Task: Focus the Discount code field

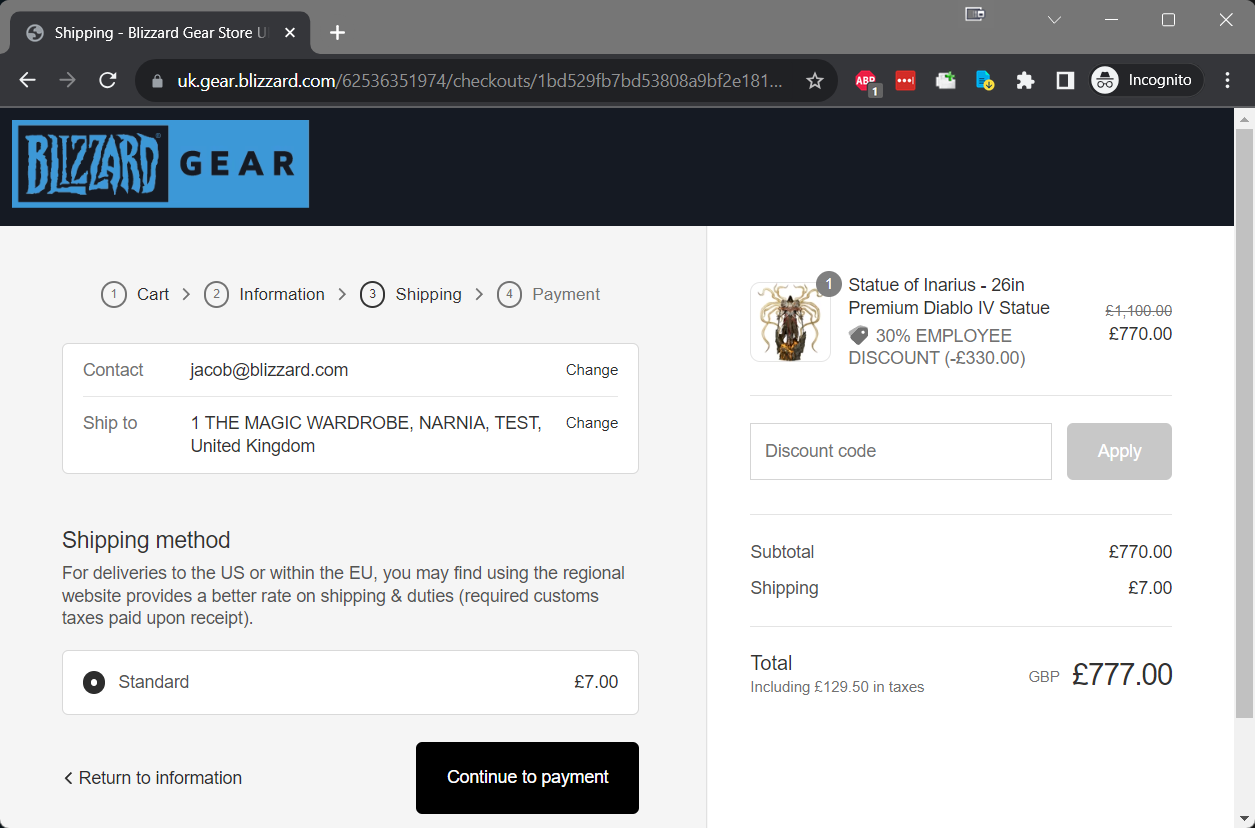Action: pos(901,451)
